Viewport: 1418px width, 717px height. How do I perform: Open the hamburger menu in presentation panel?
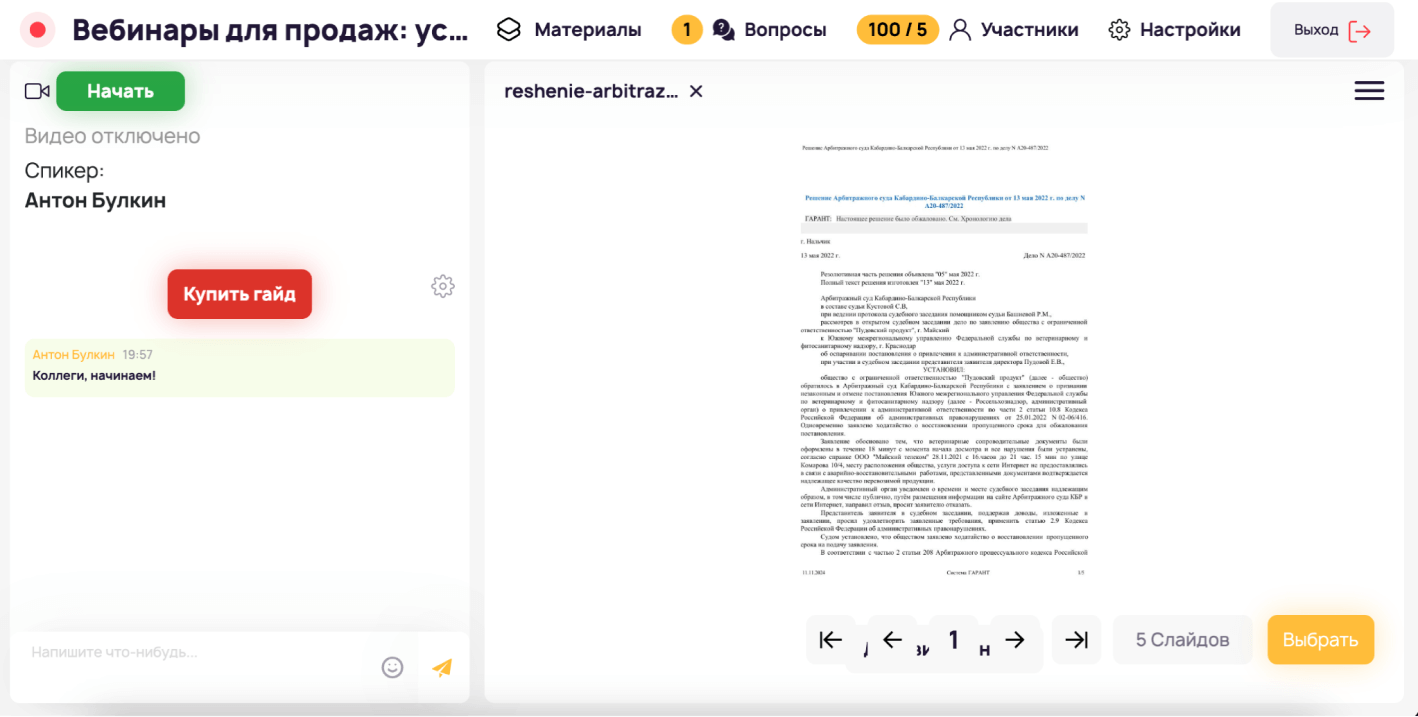[x=1369, y=91]
